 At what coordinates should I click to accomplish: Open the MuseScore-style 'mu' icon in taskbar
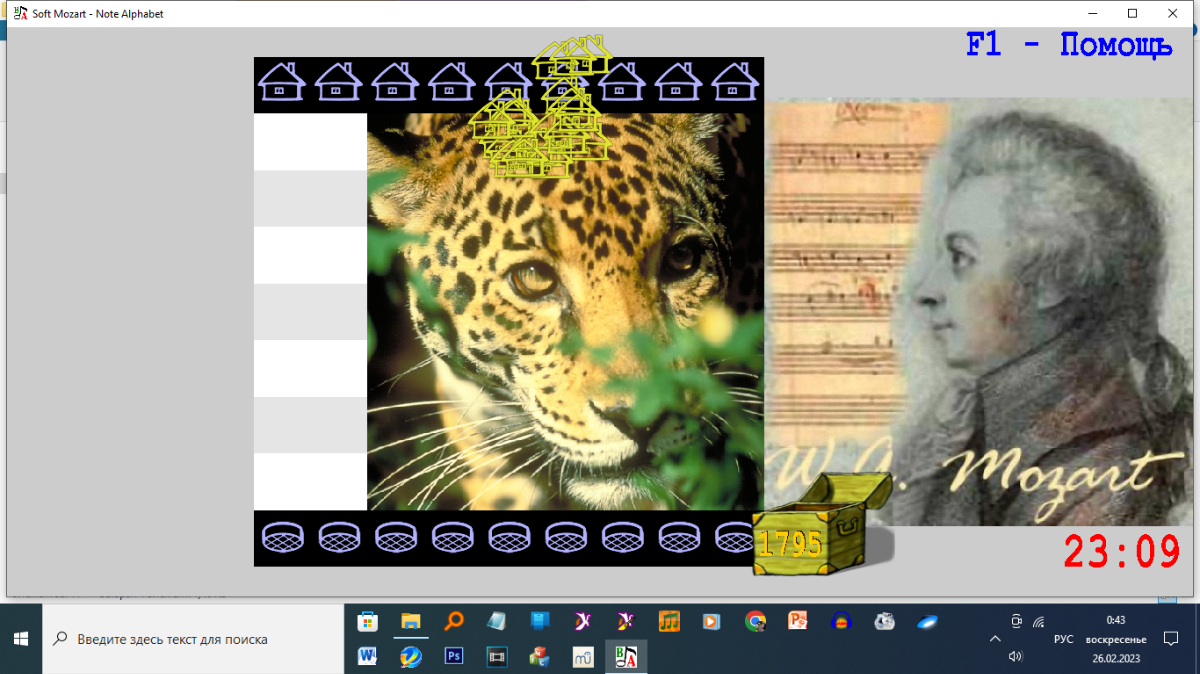(x=583, y=656)
